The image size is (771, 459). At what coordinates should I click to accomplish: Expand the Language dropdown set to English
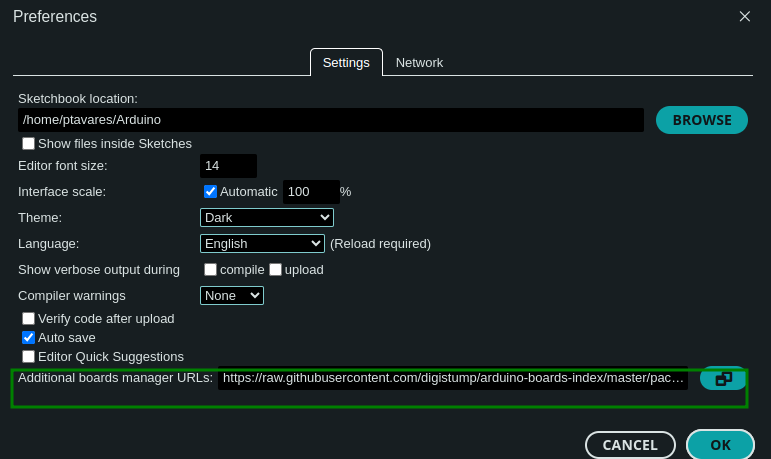click(262, 243)
